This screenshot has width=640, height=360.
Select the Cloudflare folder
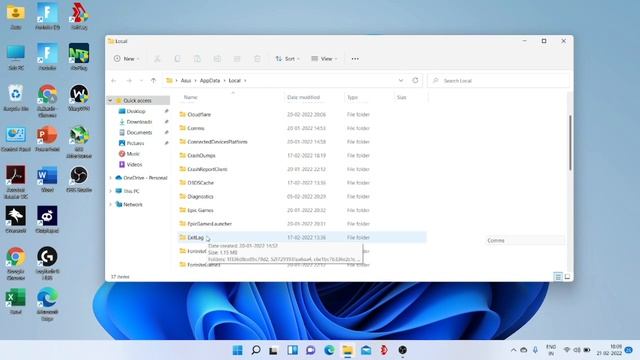click(302, 114)
